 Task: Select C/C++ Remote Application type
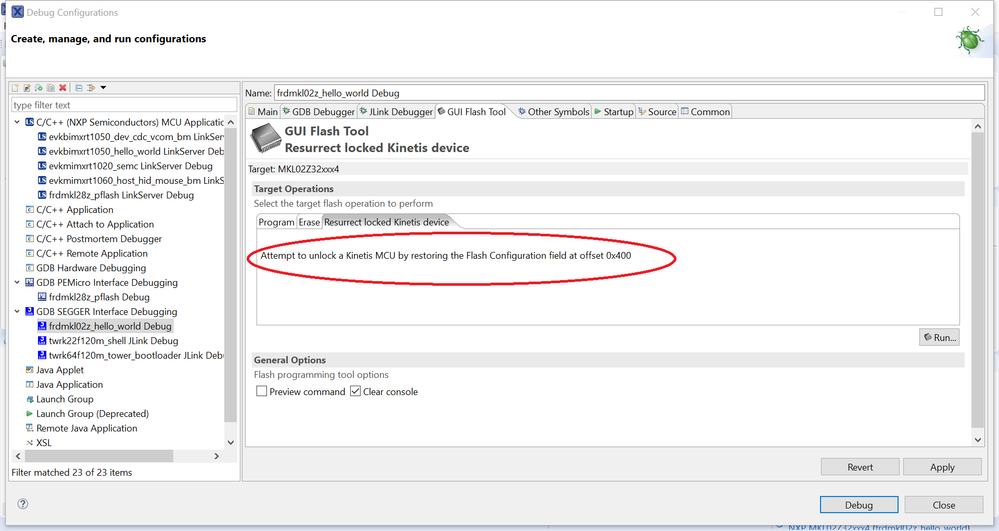pyautogui.click(x=86, y=254)
